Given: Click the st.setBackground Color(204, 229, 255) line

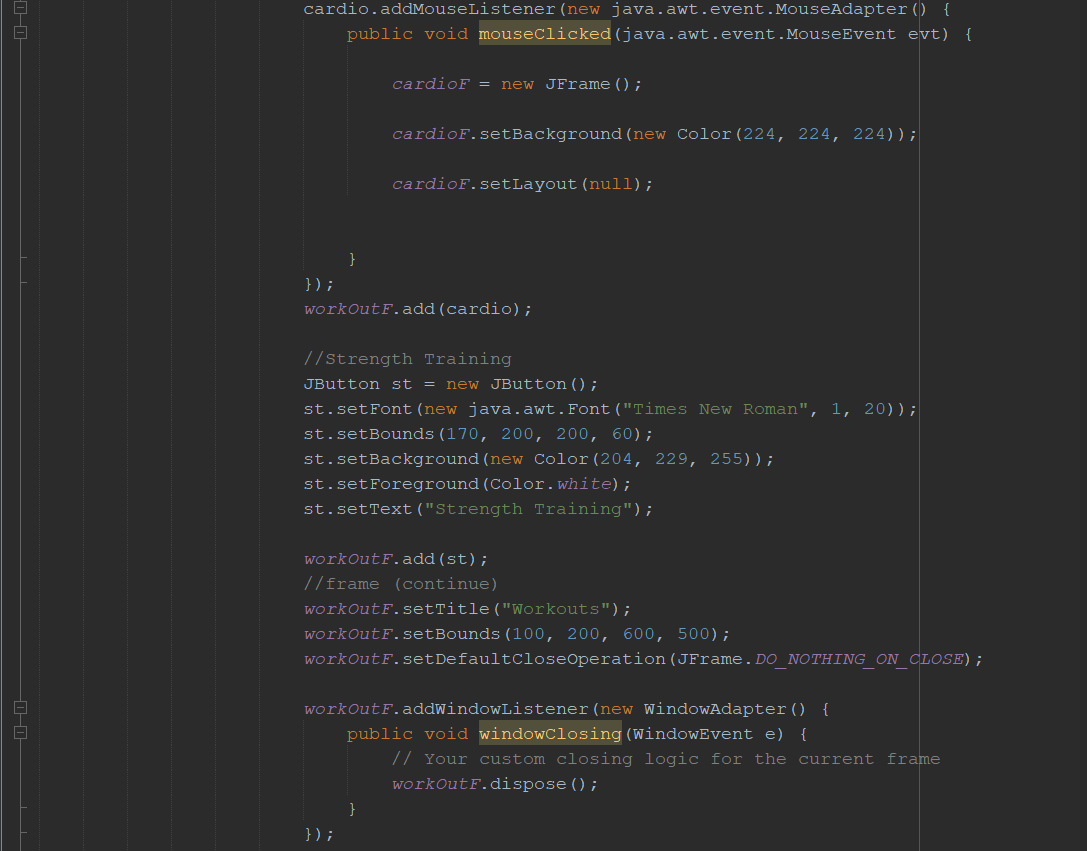Looking at the screenshot, I should [x=539, y=459].
